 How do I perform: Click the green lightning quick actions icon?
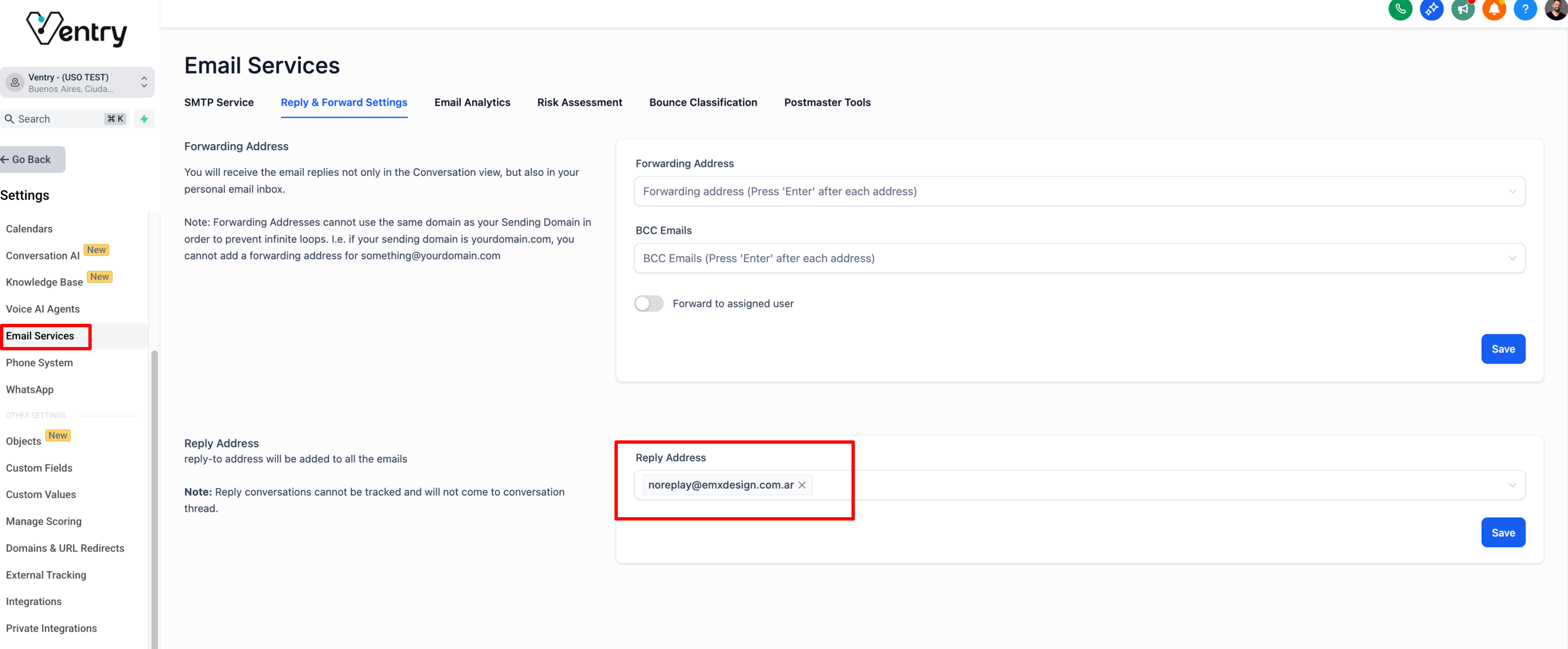tap(144, 119)
